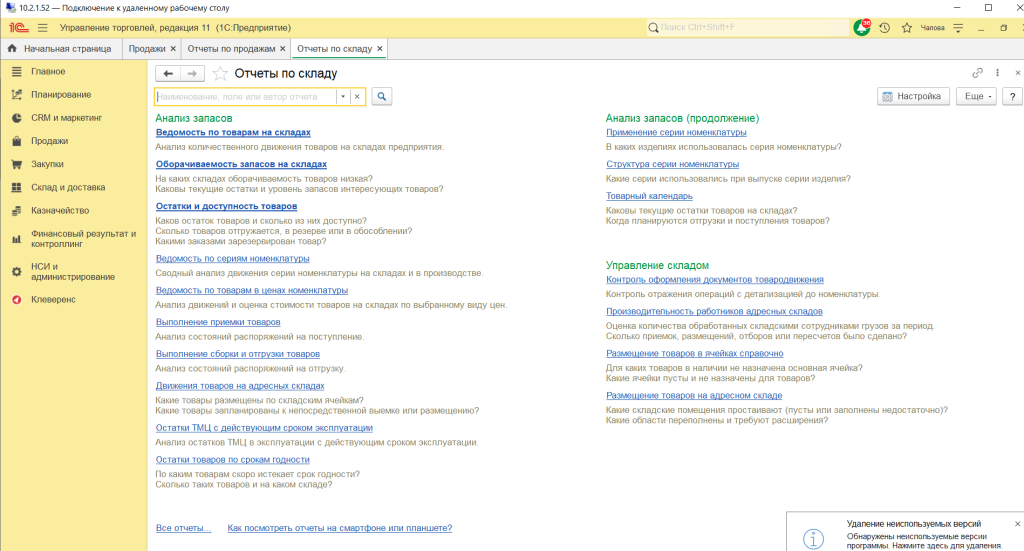
Task: Open the service settings lines icon near Чалова
Action: [958, 28]
